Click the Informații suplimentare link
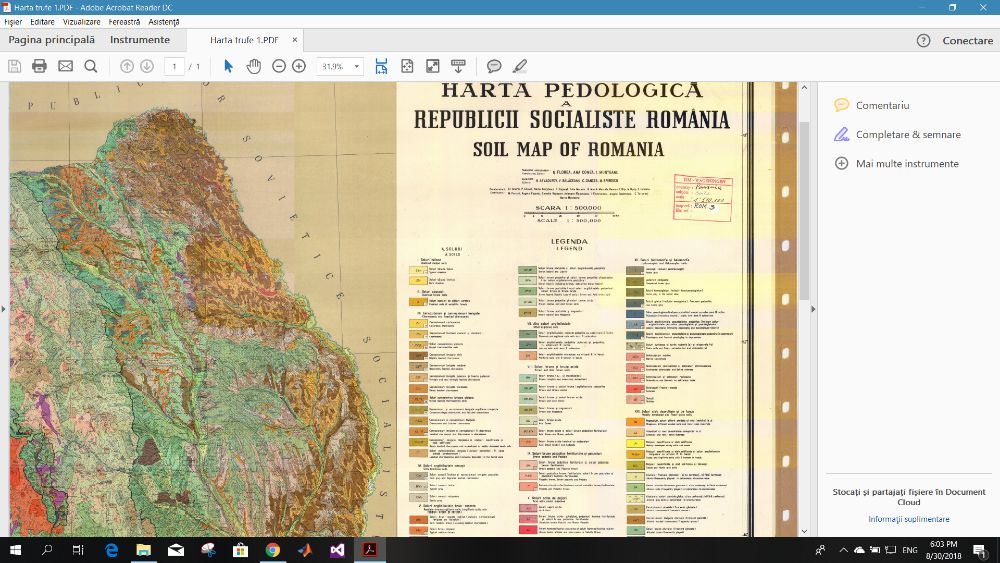Image resolution: width=1000 pixels, height=563 pixels. pos(908,519)
